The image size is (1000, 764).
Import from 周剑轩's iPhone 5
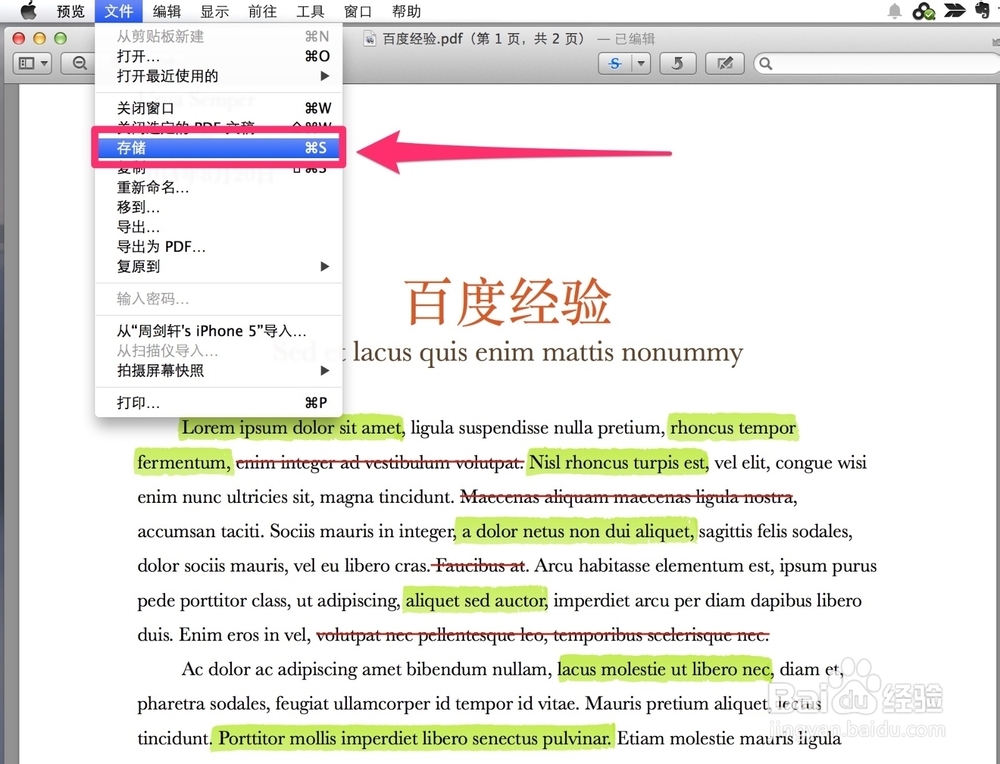pyautogui.click(x=219, y=331)
